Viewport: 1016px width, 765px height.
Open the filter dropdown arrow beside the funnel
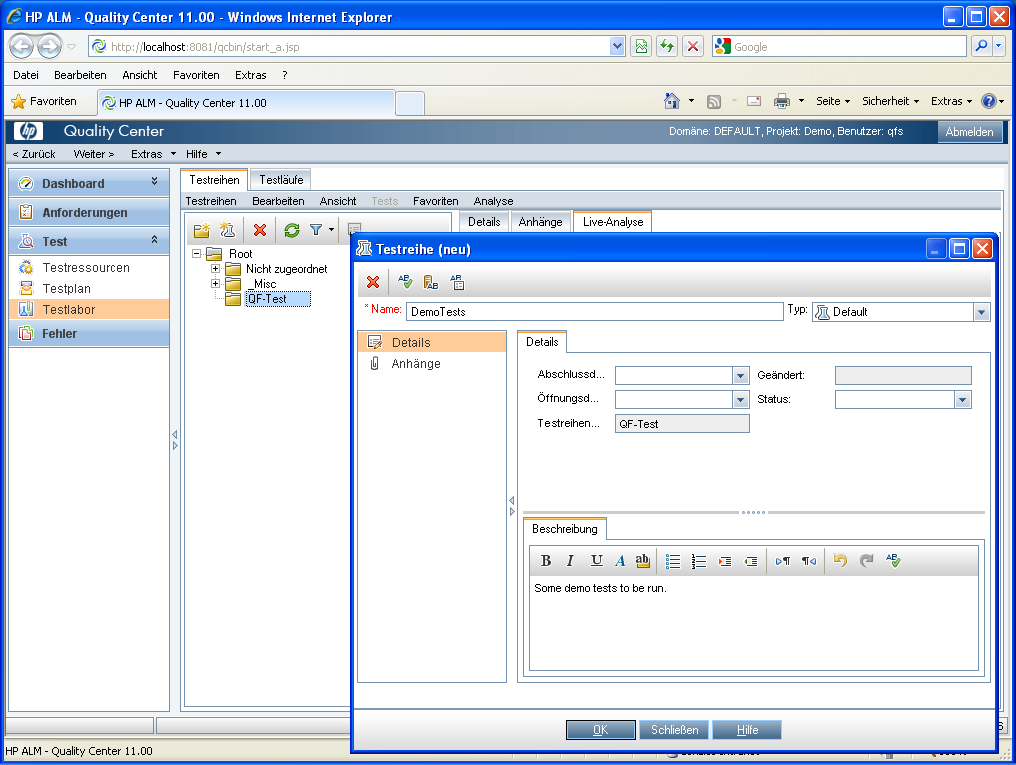[331, 230]
